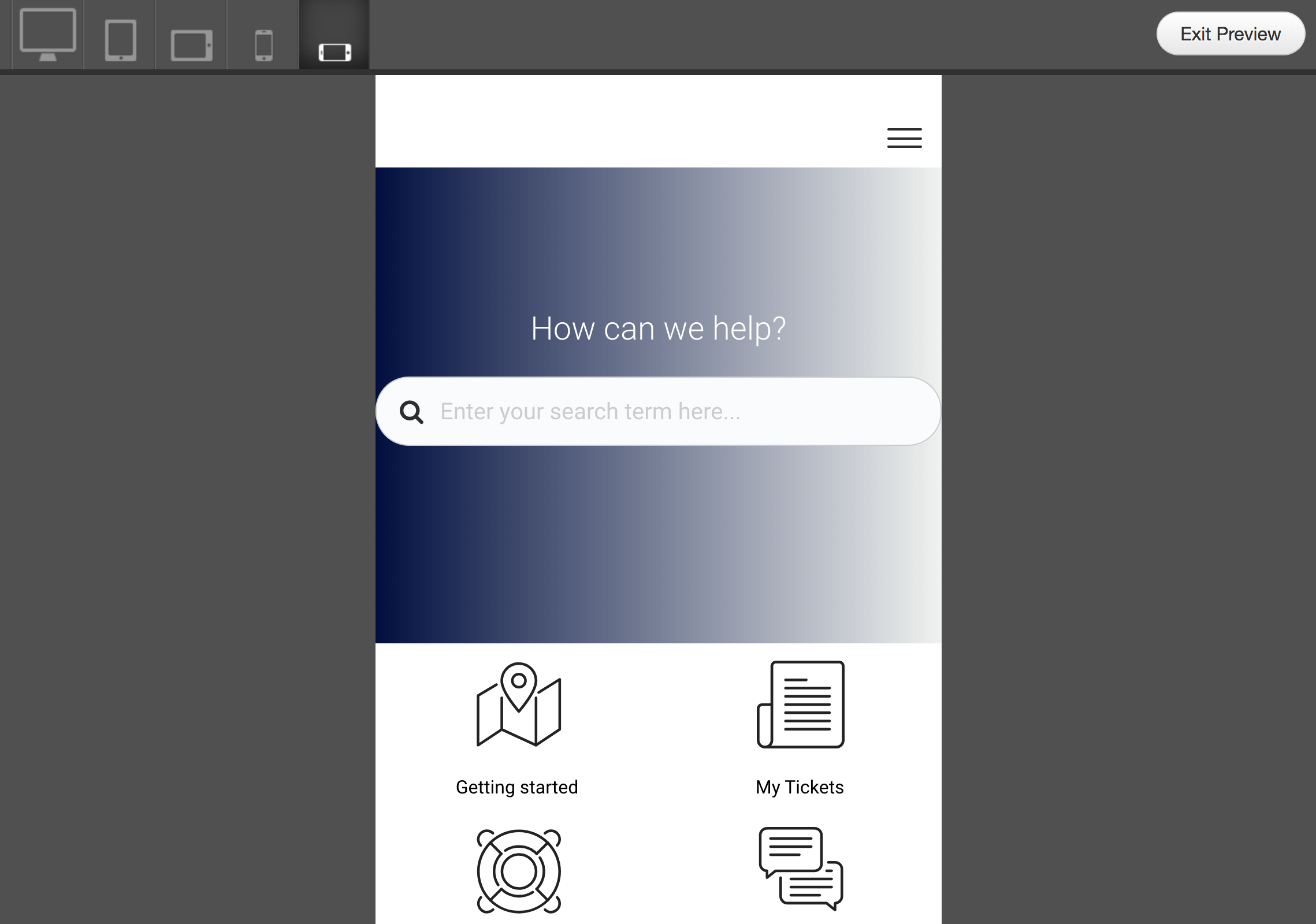Click dark margin left of page preview

[x=185, y=462]
